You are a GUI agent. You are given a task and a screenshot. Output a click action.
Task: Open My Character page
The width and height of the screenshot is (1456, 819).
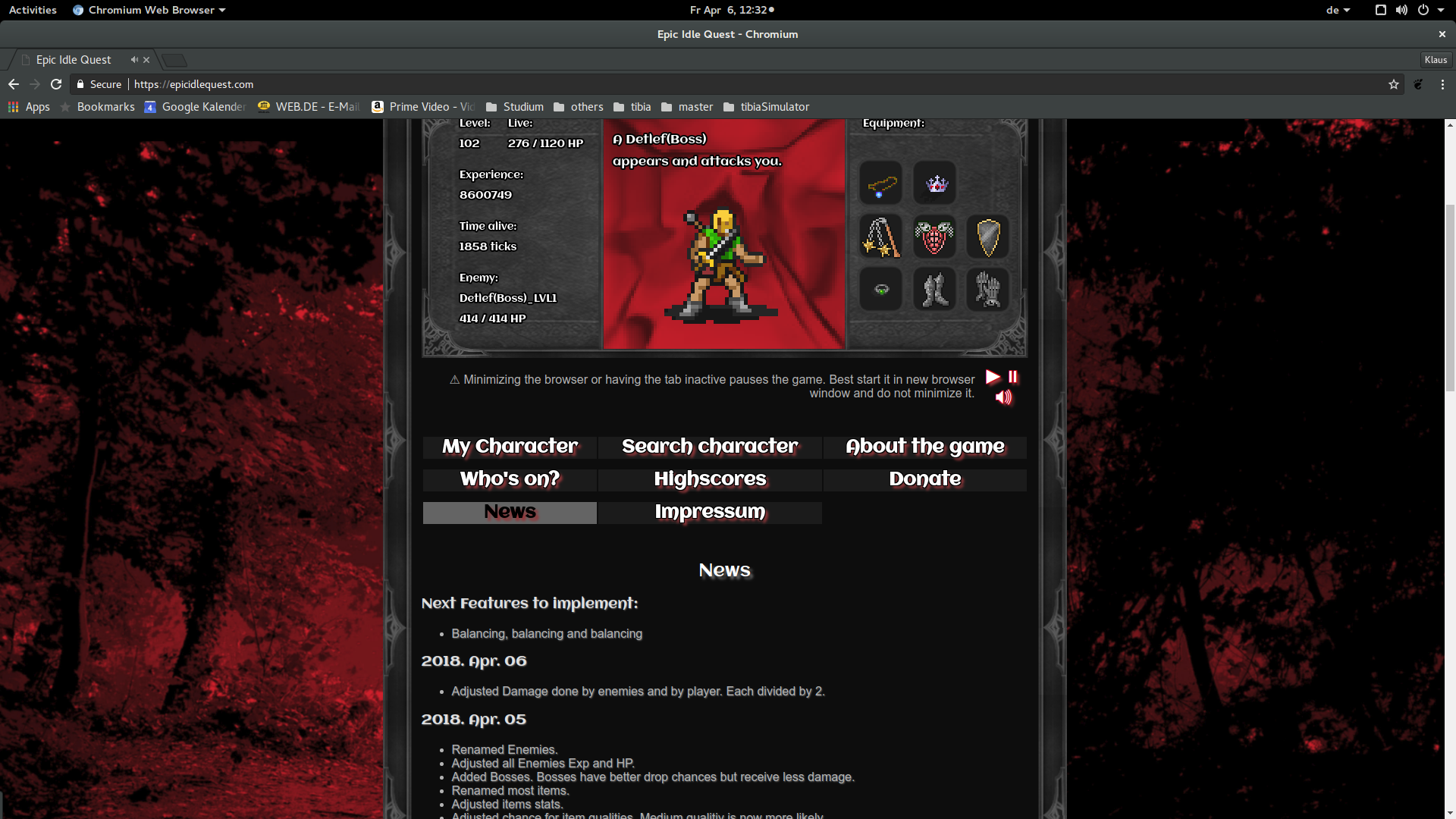tap(509, 447)
